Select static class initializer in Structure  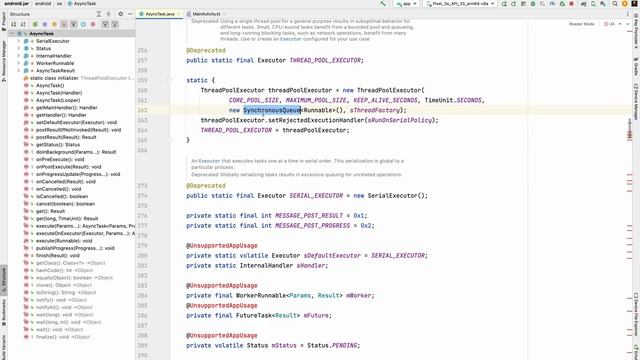click(x=54, y=78)
